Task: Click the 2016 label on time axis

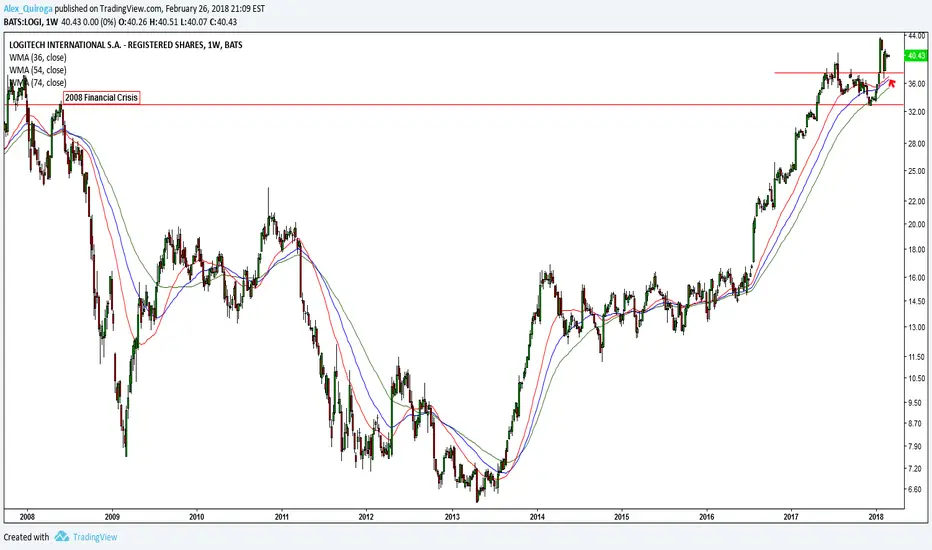Action: tap(707, 517)
